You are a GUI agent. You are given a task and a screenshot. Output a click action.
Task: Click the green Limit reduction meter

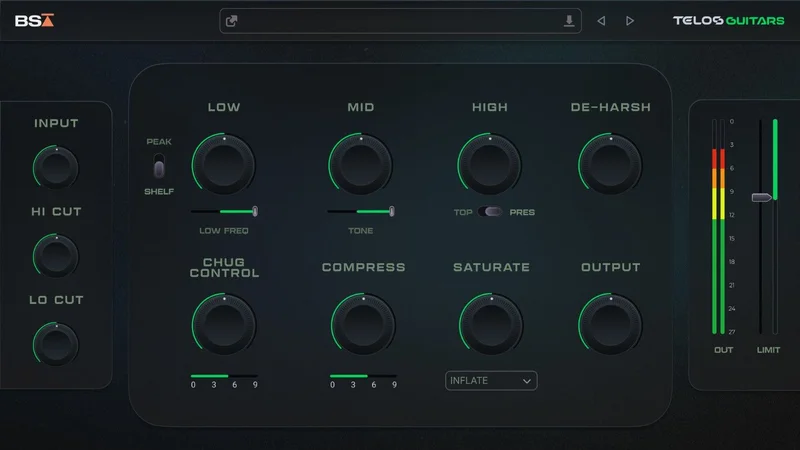pyautogui.click(x=775, y=227)
